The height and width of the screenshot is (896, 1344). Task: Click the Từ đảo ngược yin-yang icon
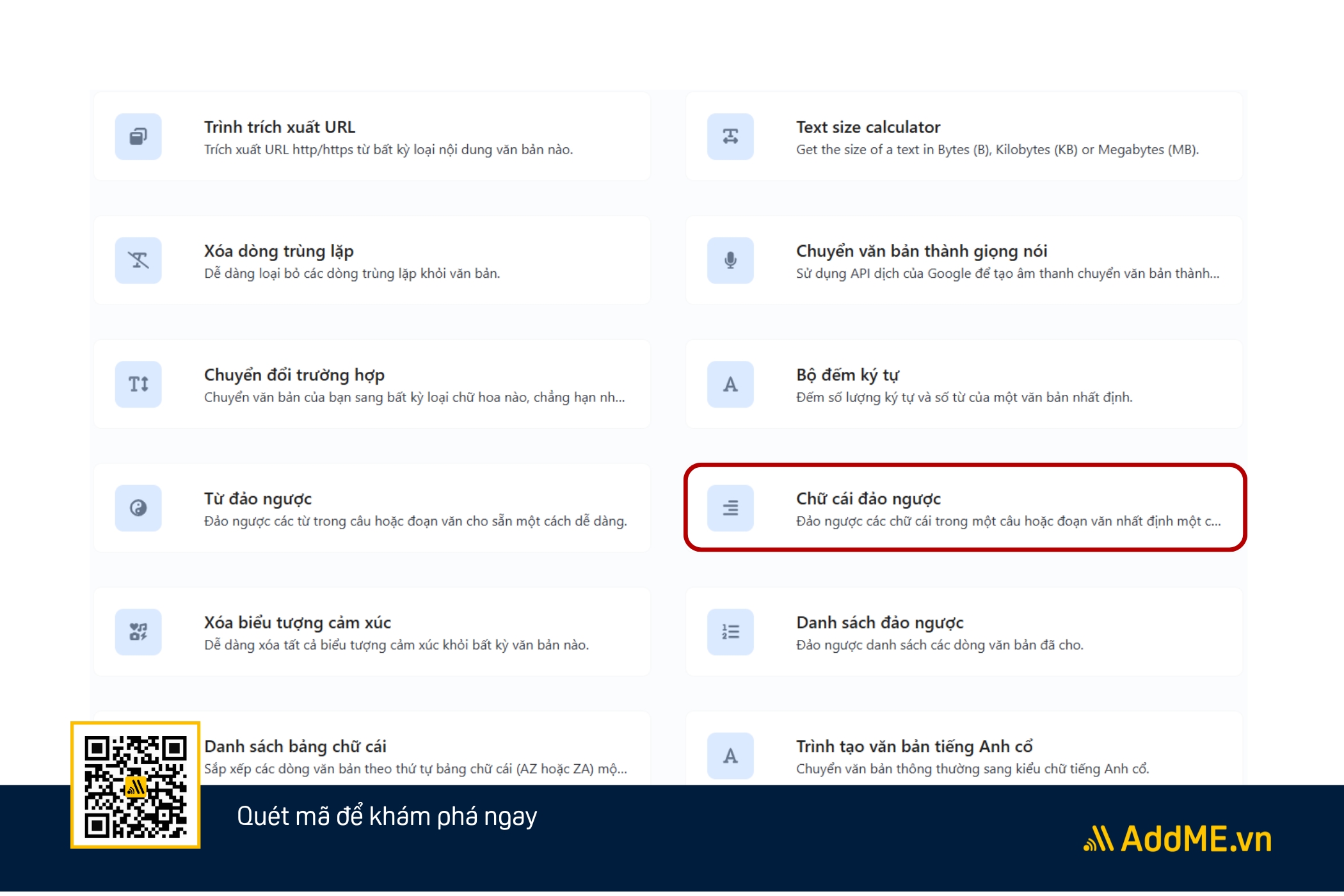coord(138,508)
